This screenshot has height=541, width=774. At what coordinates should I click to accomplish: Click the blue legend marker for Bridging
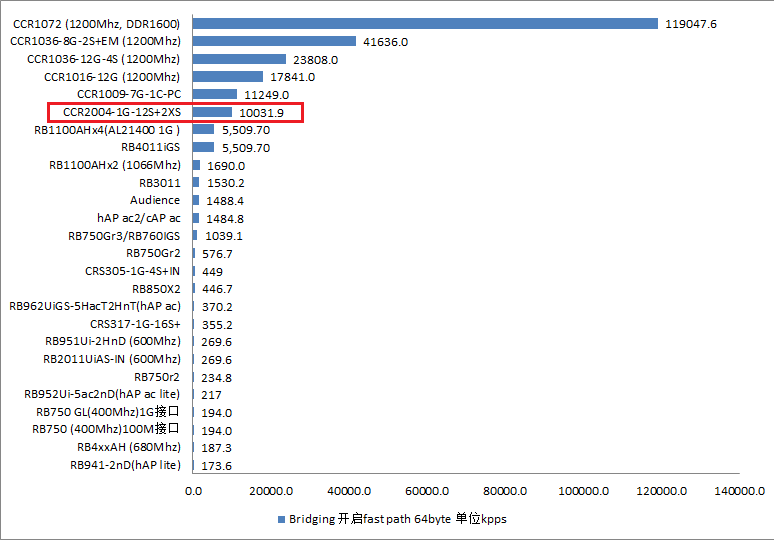pos(281,520)
